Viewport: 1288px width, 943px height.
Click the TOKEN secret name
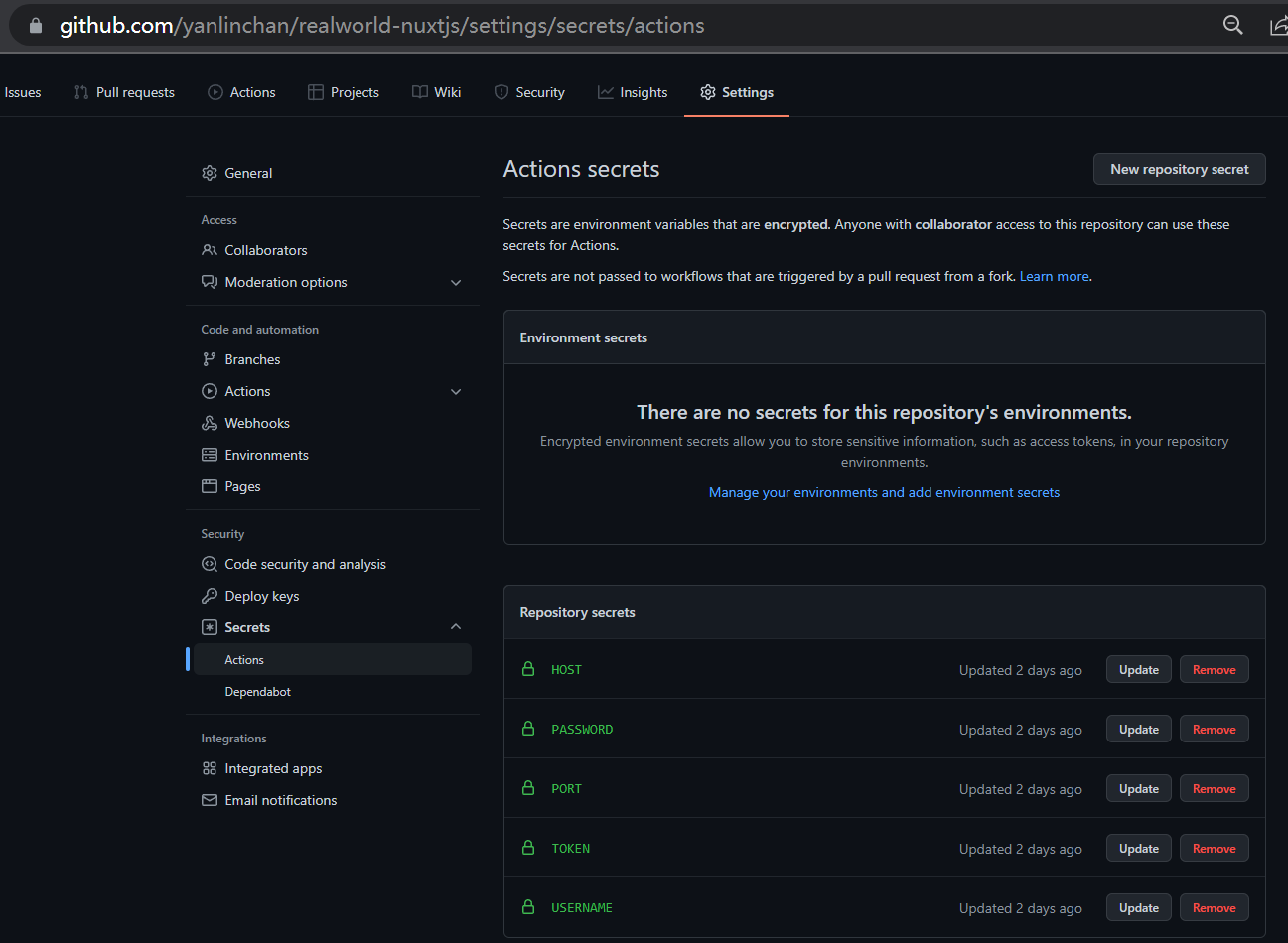pos(571,849)
